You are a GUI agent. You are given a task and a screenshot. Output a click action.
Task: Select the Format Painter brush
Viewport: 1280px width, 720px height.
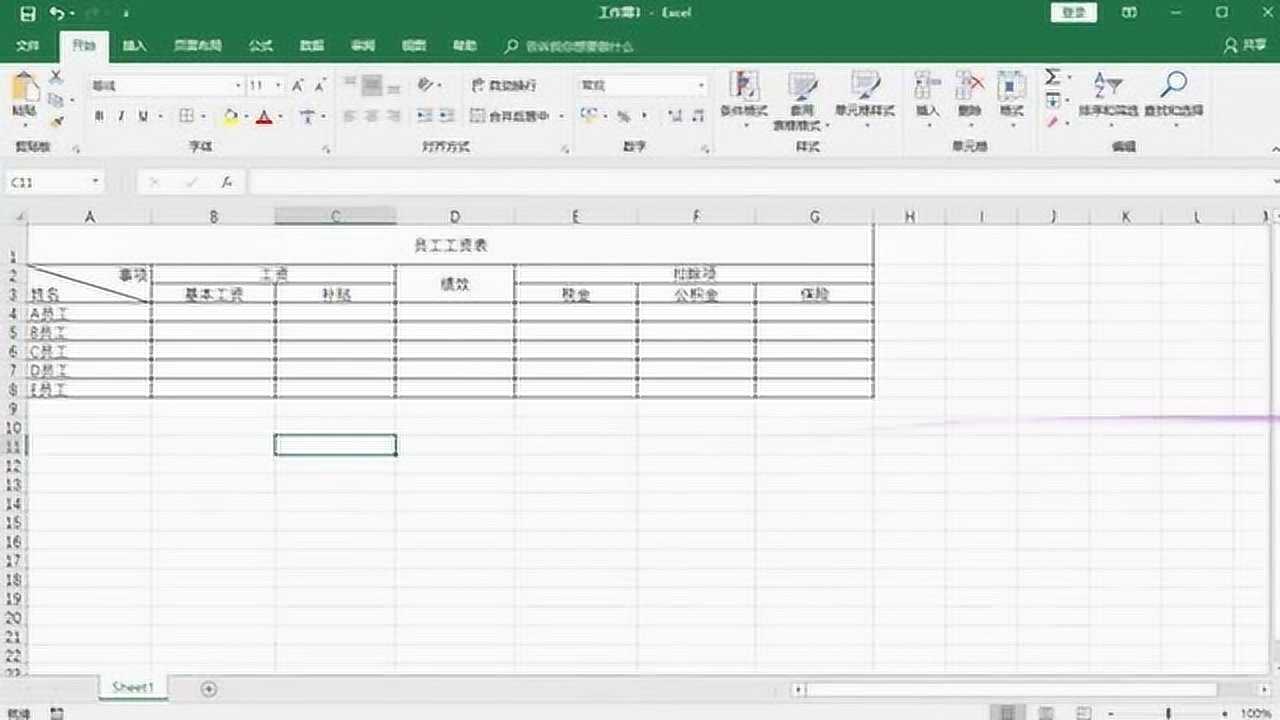(56, 121)
